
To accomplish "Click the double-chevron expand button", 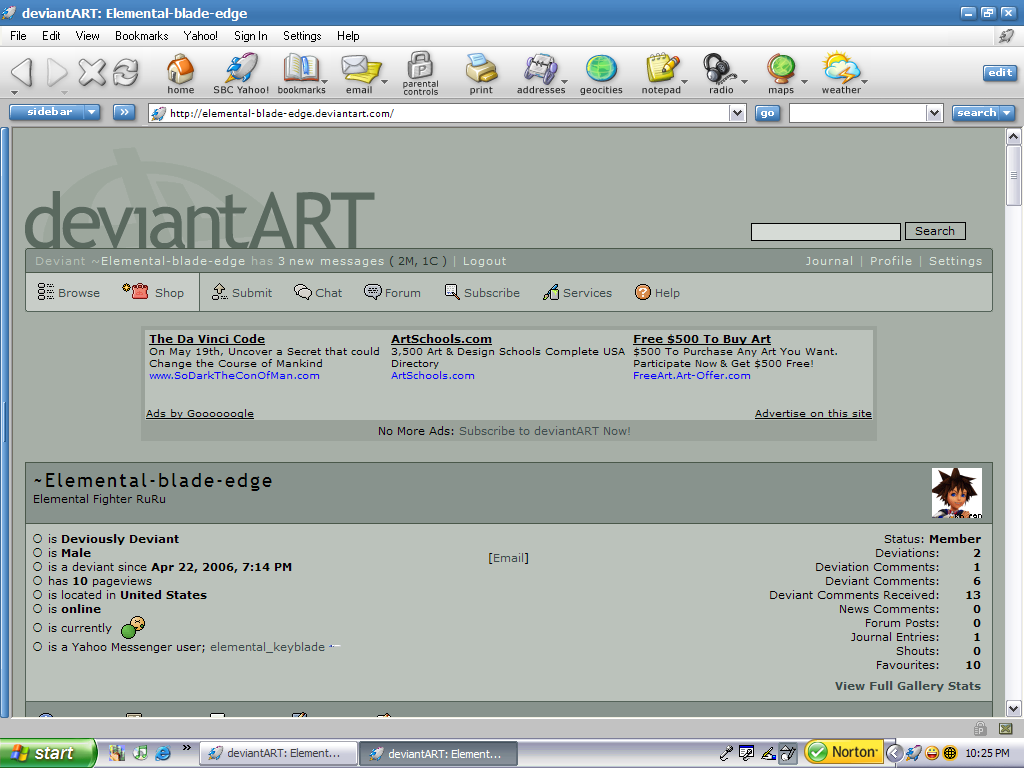I will click(124, 112).
